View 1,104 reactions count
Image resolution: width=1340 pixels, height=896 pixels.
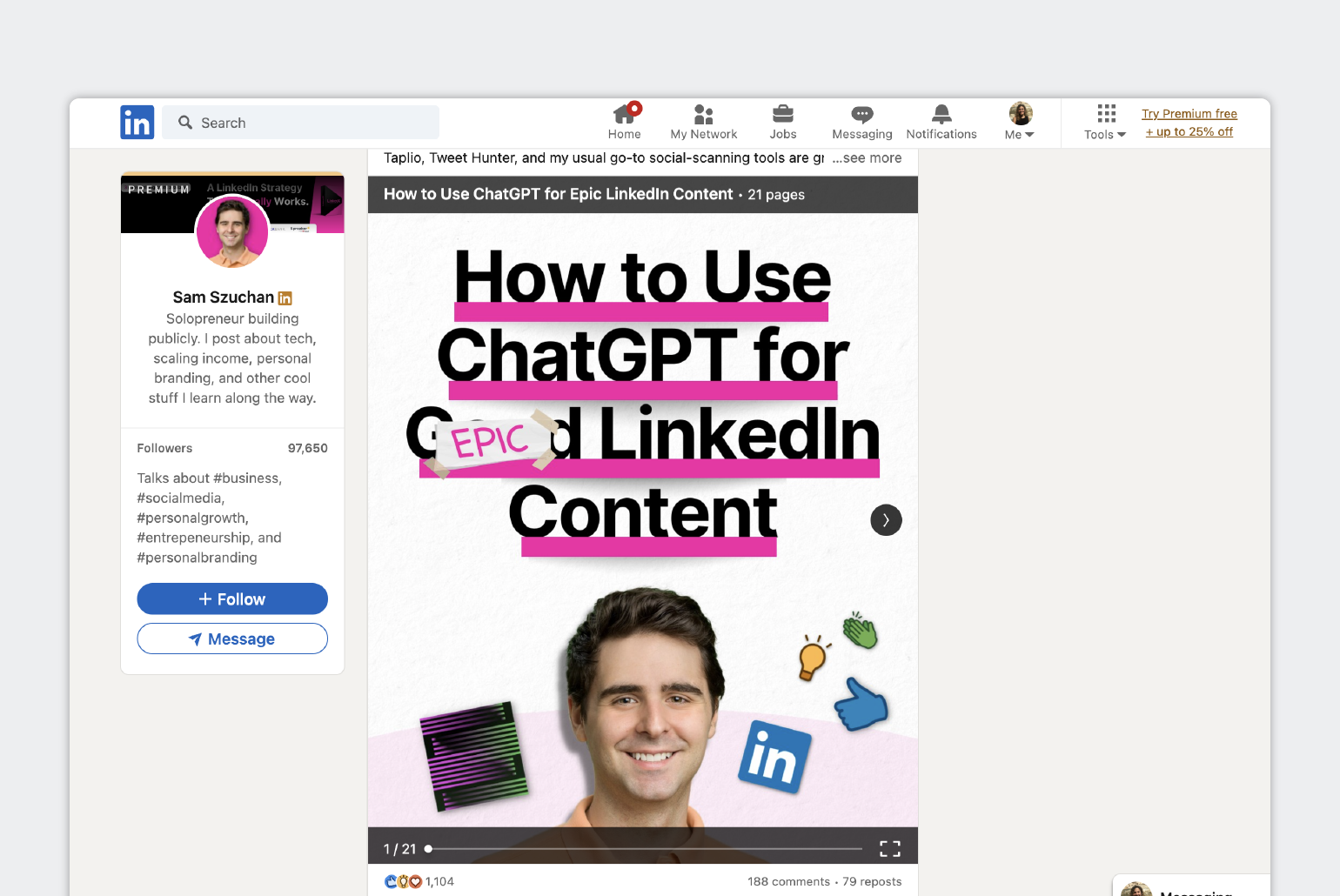click(439, 882)
